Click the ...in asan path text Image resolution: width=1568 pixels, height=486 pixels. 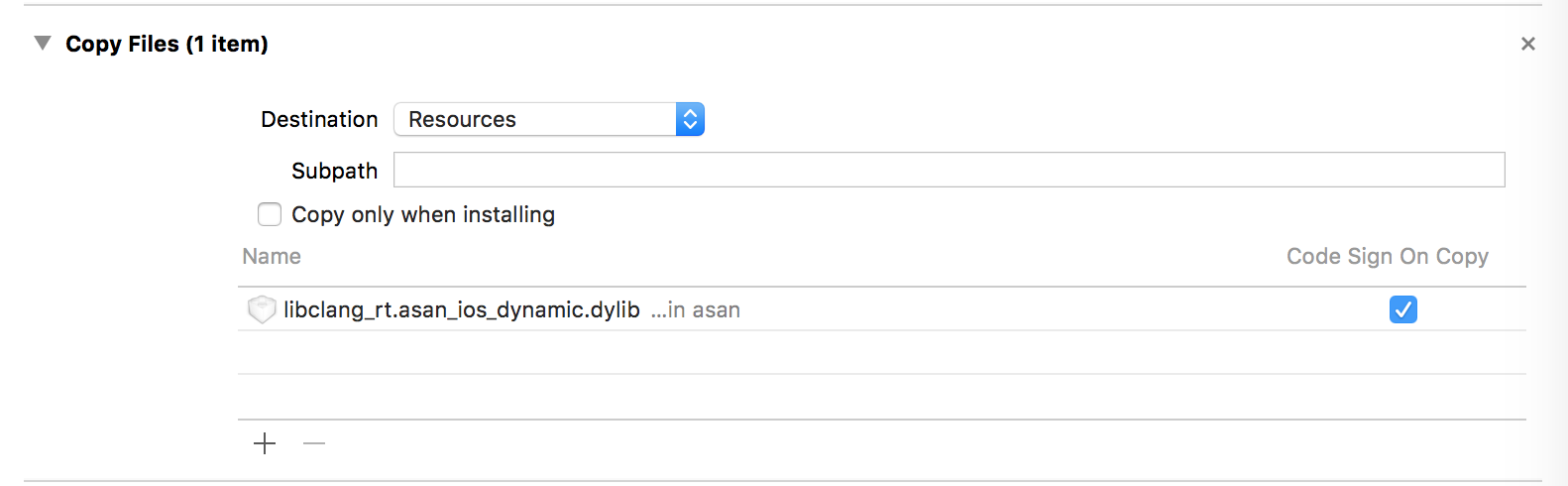click(696, 310)
